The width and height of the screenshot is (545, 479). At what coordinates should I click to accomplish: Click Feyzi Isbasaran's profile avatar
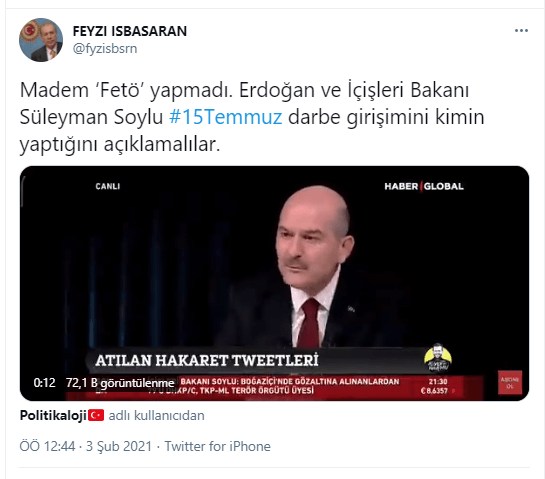[x=41, y=40]
